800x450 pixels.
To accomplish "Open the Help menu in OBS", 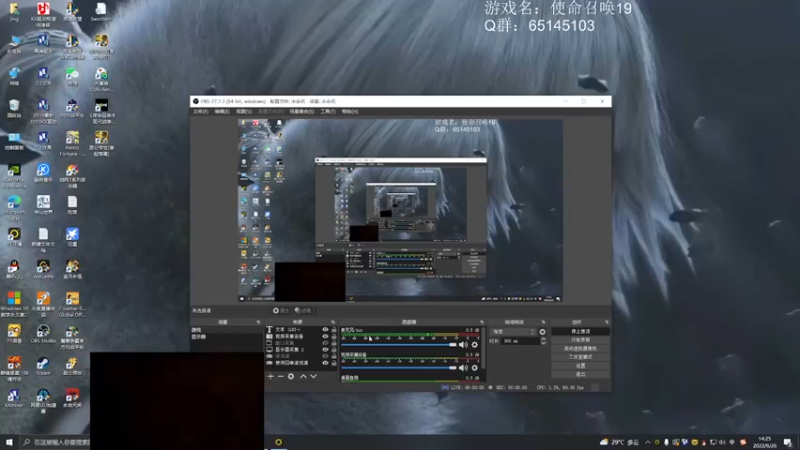I will pos(350,112).
